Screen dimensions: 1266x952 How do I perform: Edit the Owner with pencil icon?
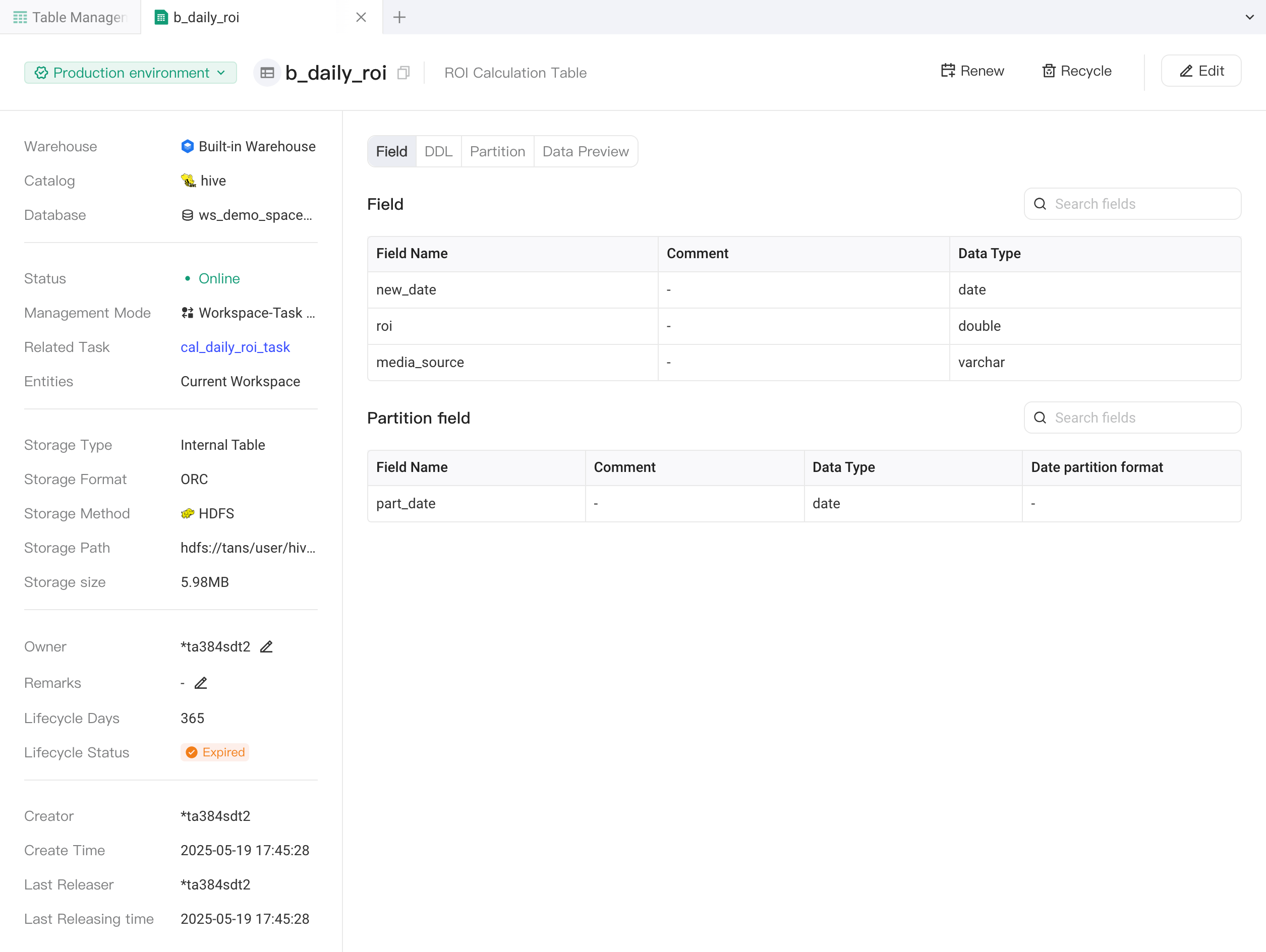click(x=266, y=646)
